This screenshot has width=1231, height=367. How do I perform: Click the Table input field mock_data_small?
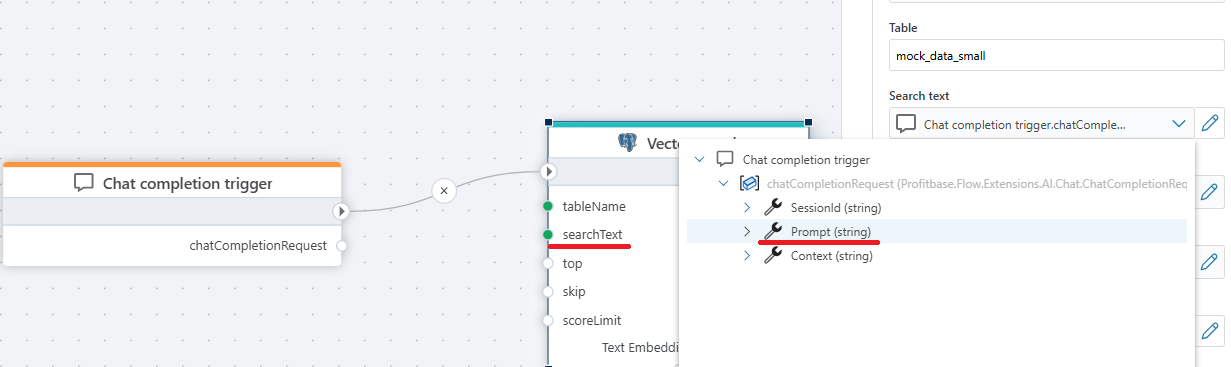pos(1056,56)
